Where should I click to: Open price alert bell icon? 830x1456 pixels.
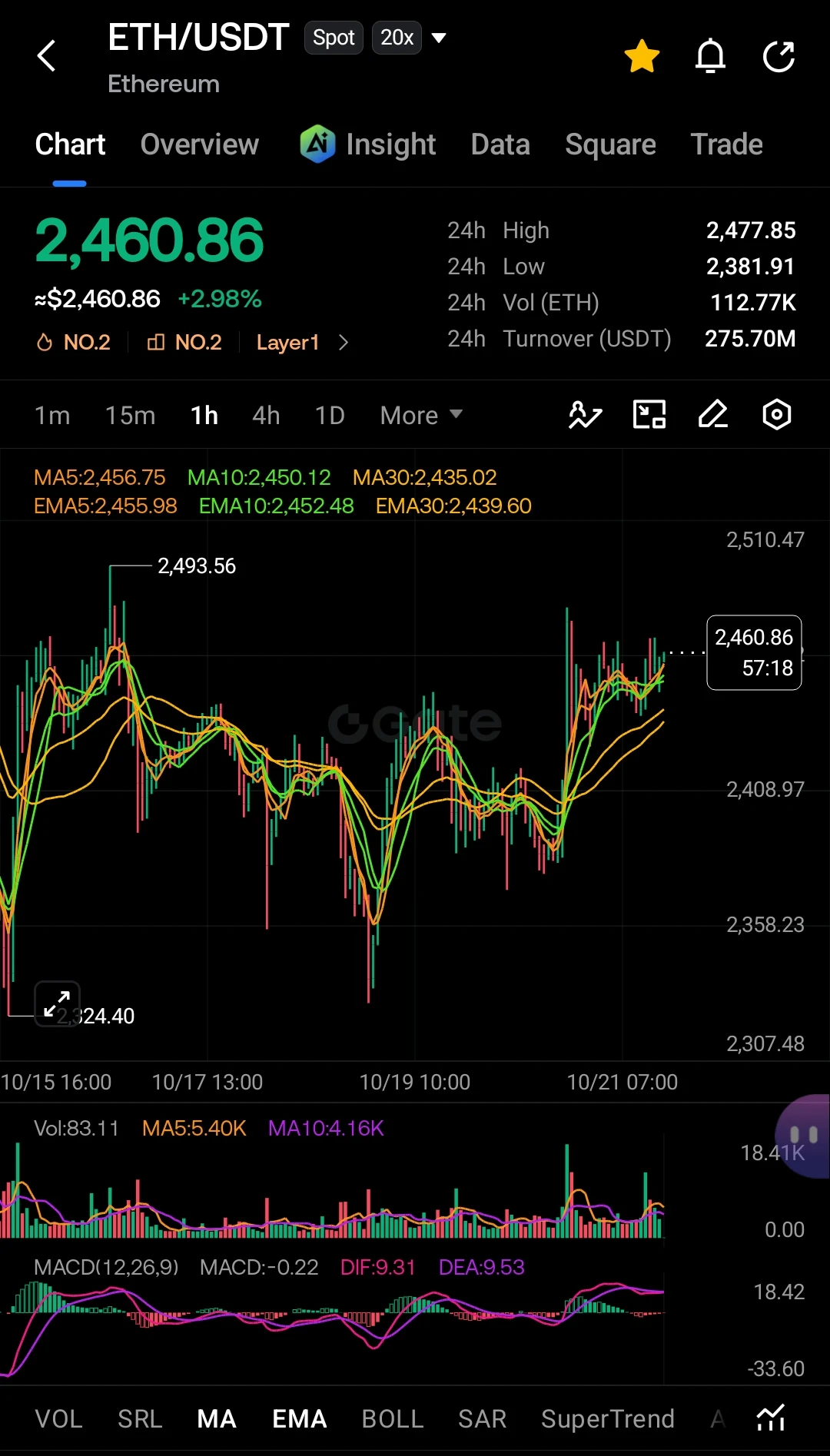click(710, 56)
